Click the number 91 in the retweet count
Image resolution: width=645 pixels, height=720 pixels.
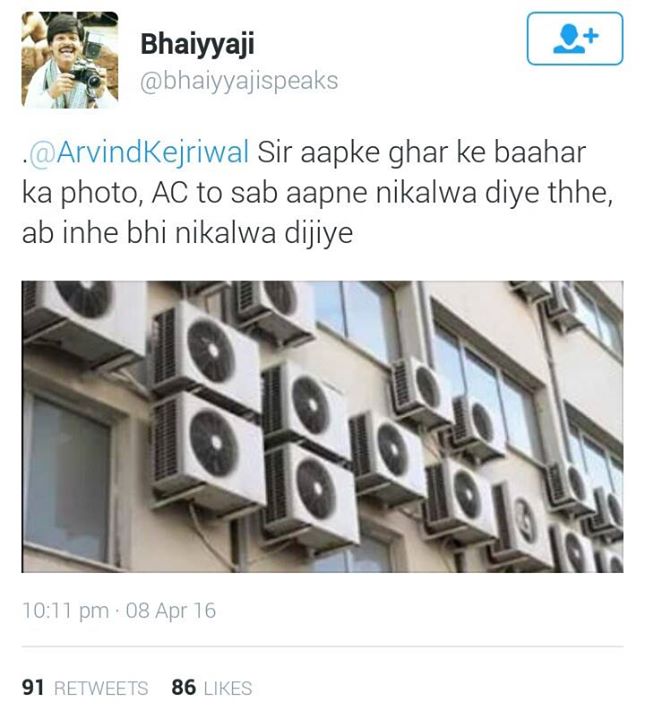click(33, 688)
